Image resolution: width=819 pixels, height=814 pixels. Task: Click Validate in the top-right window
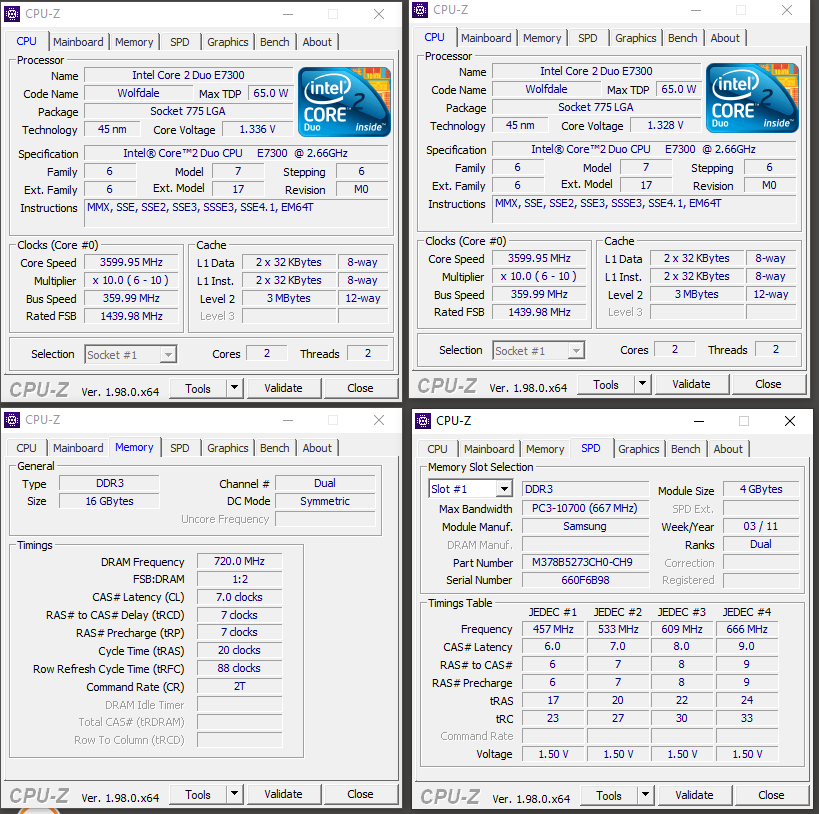pyautogui.click(x=691, y=384)
